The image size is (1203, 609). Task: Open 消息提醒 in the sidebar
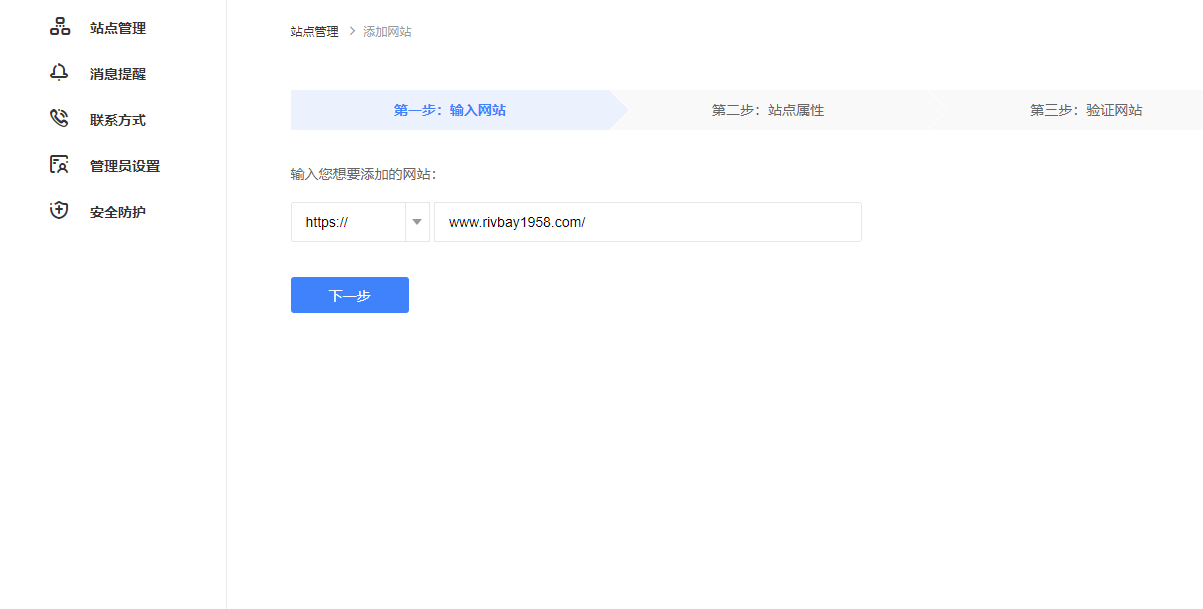pyautogui.click(x=118, y=74)
